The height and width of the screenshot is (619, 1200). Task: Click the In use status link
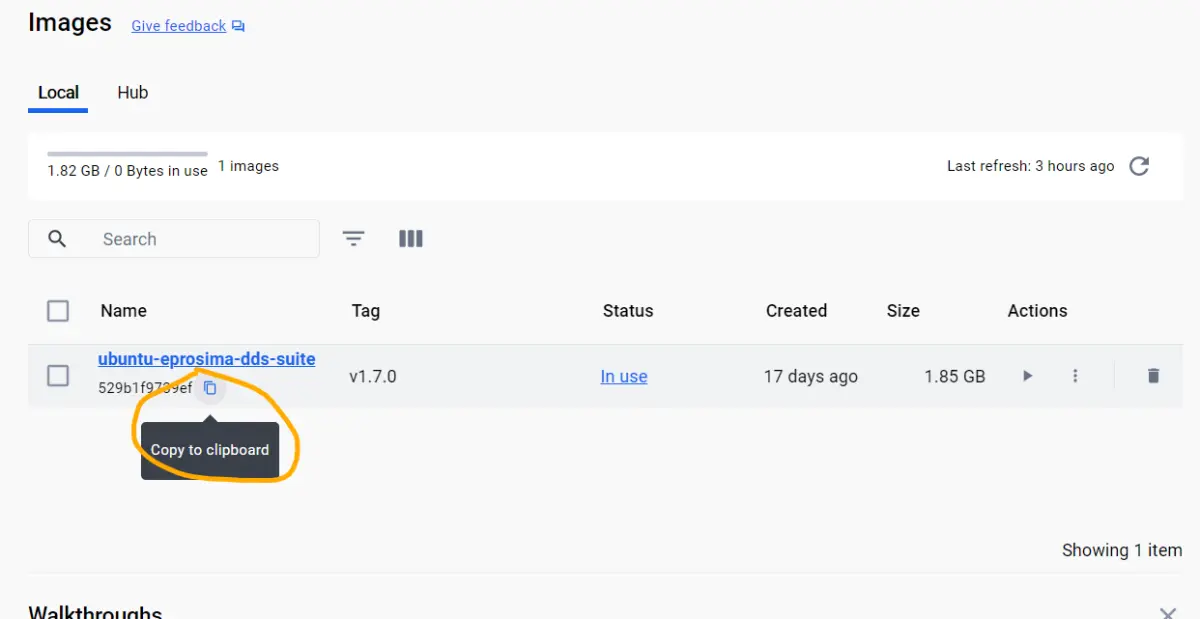623,376
